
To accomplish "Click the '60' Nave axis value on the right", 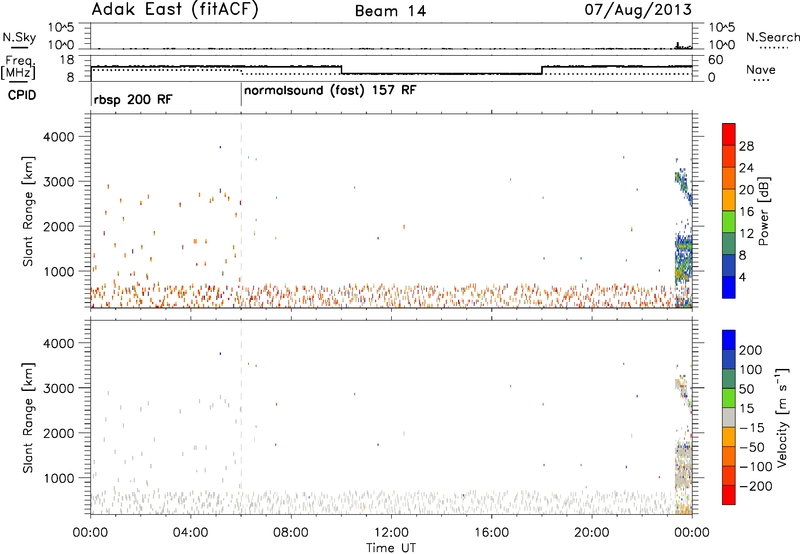I will [x=716, y=60].
